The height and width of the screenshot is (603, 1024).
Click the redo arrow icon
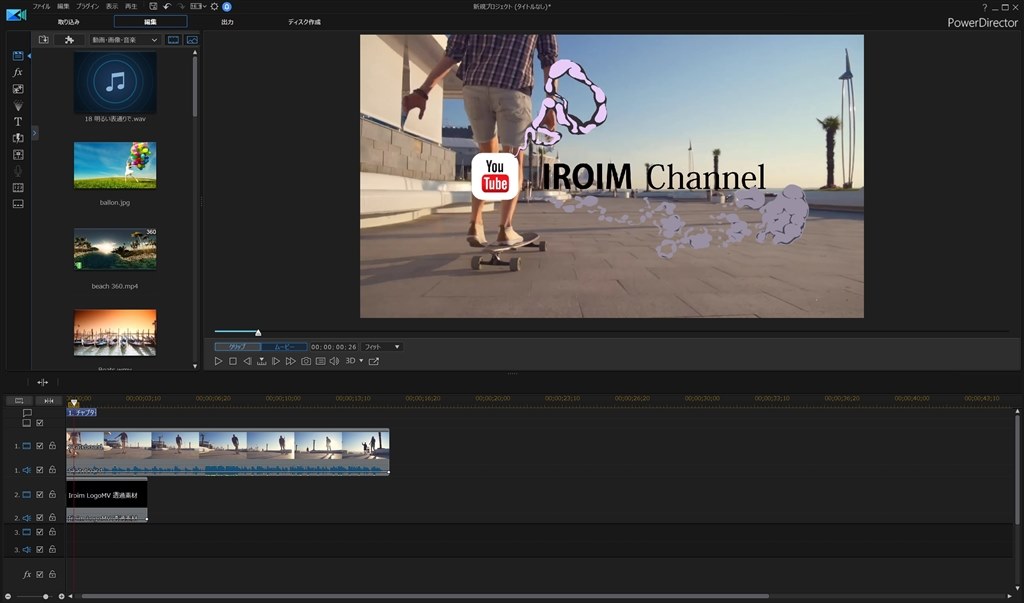click(x=181, y=7)
